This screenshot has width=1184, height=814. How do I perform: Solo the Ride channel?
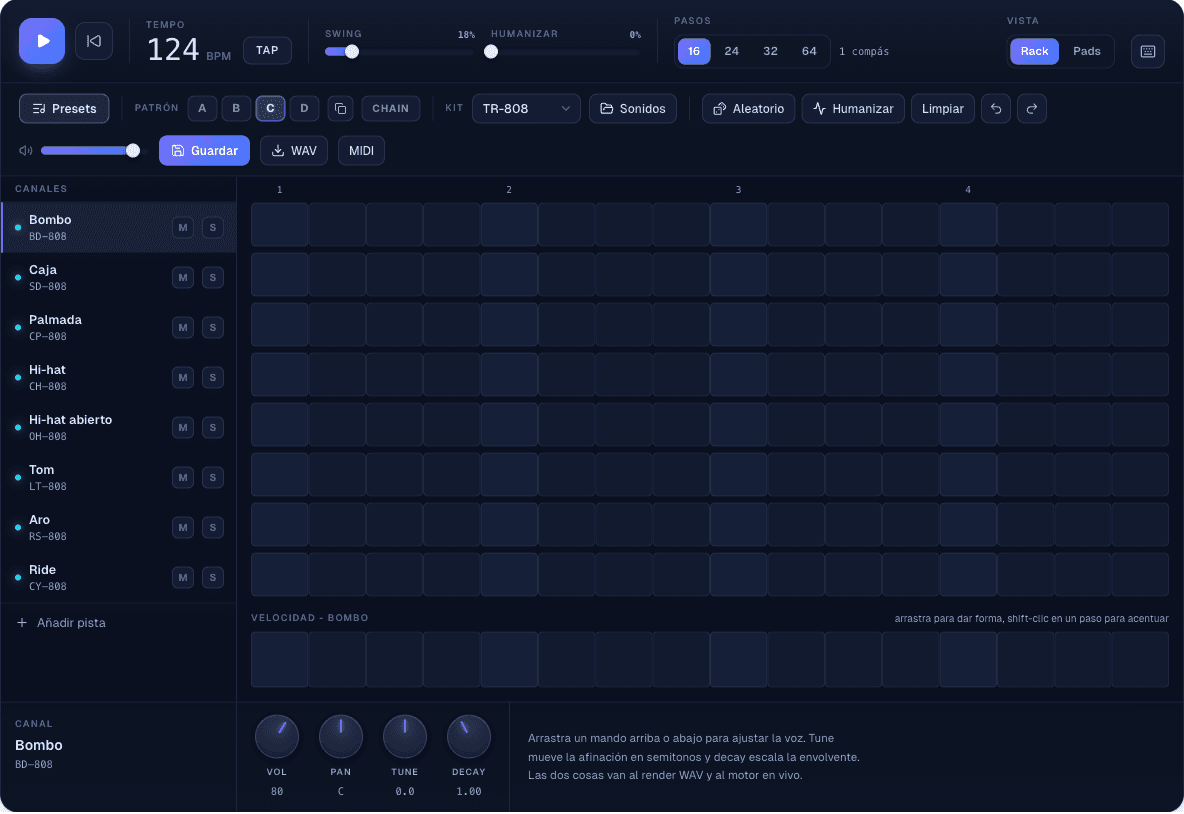213,578
